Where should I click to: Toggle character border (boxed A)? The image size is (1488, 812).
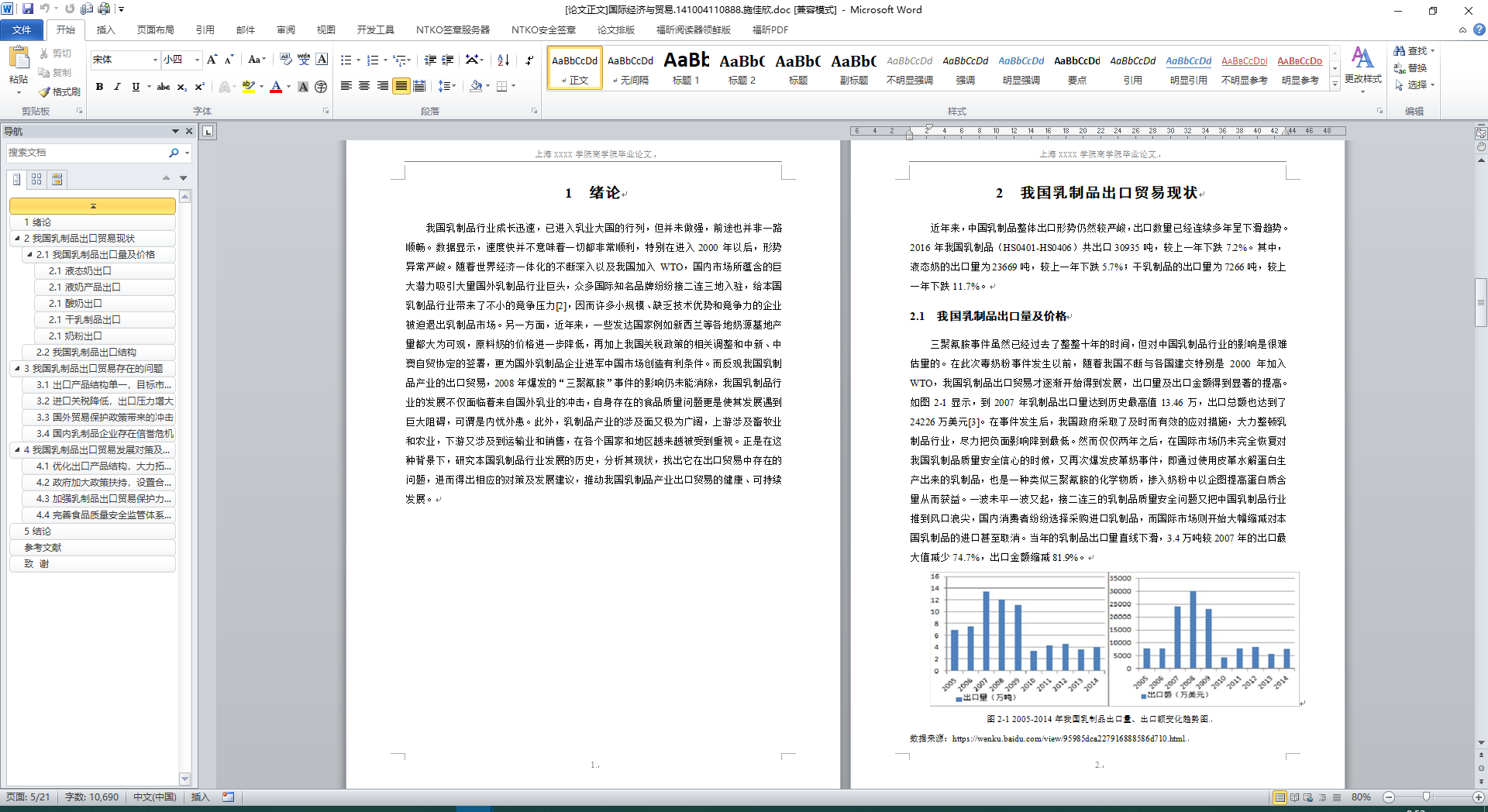[322, 60]
